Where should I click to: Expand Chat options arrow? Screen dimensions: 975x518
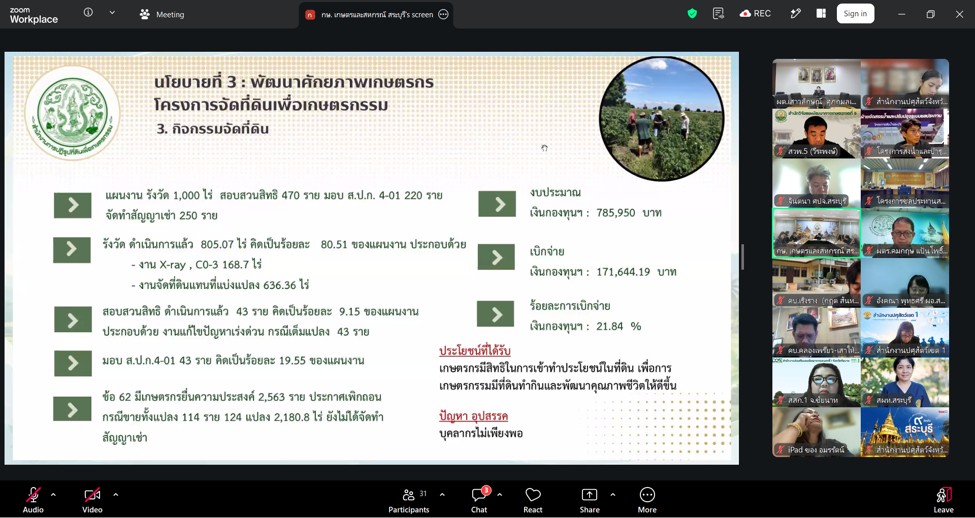499,495
